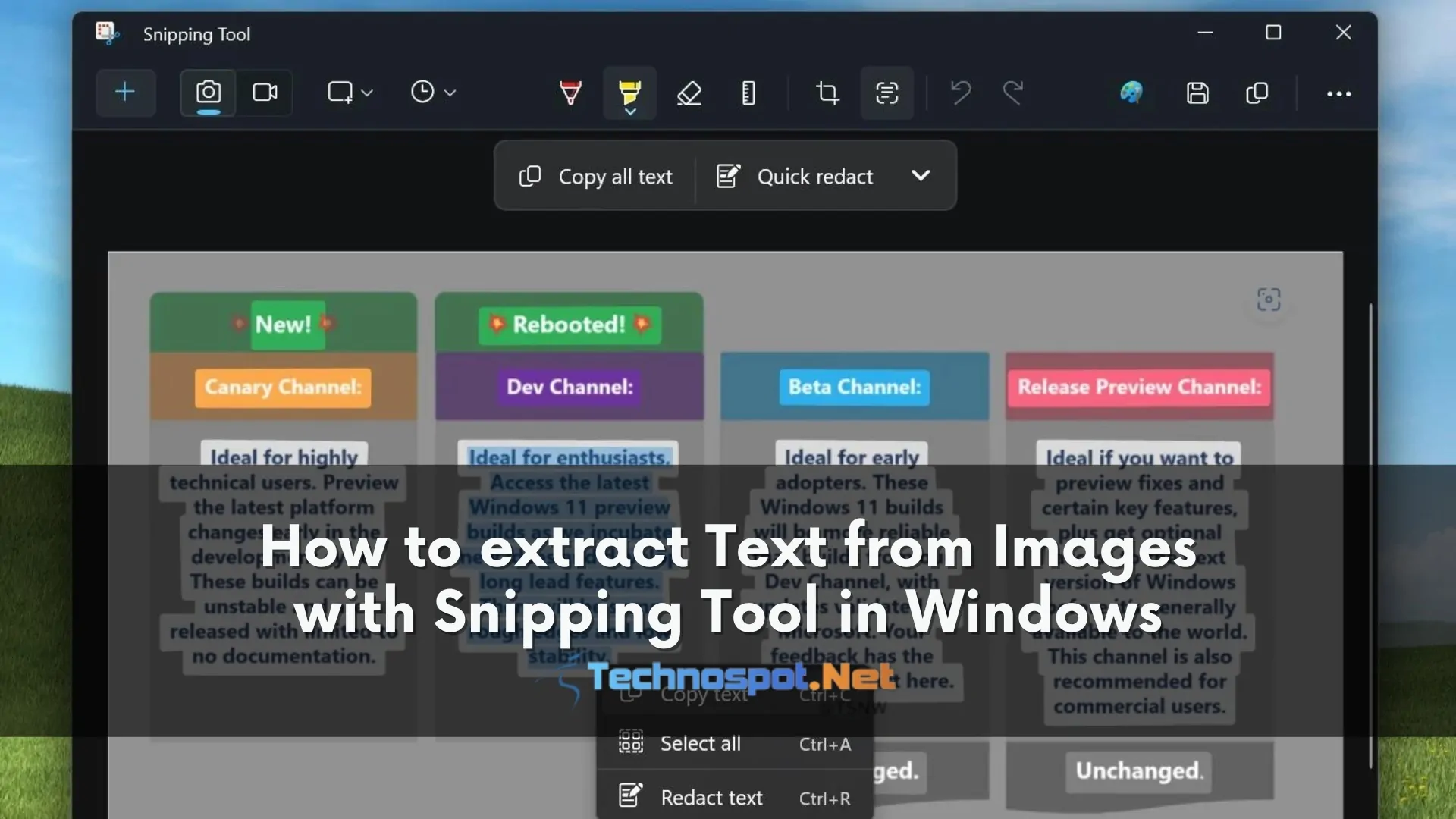Click the 'Beta Channel:' text
The width and height of the screenshot is (1456, 819).
(855, 387)
